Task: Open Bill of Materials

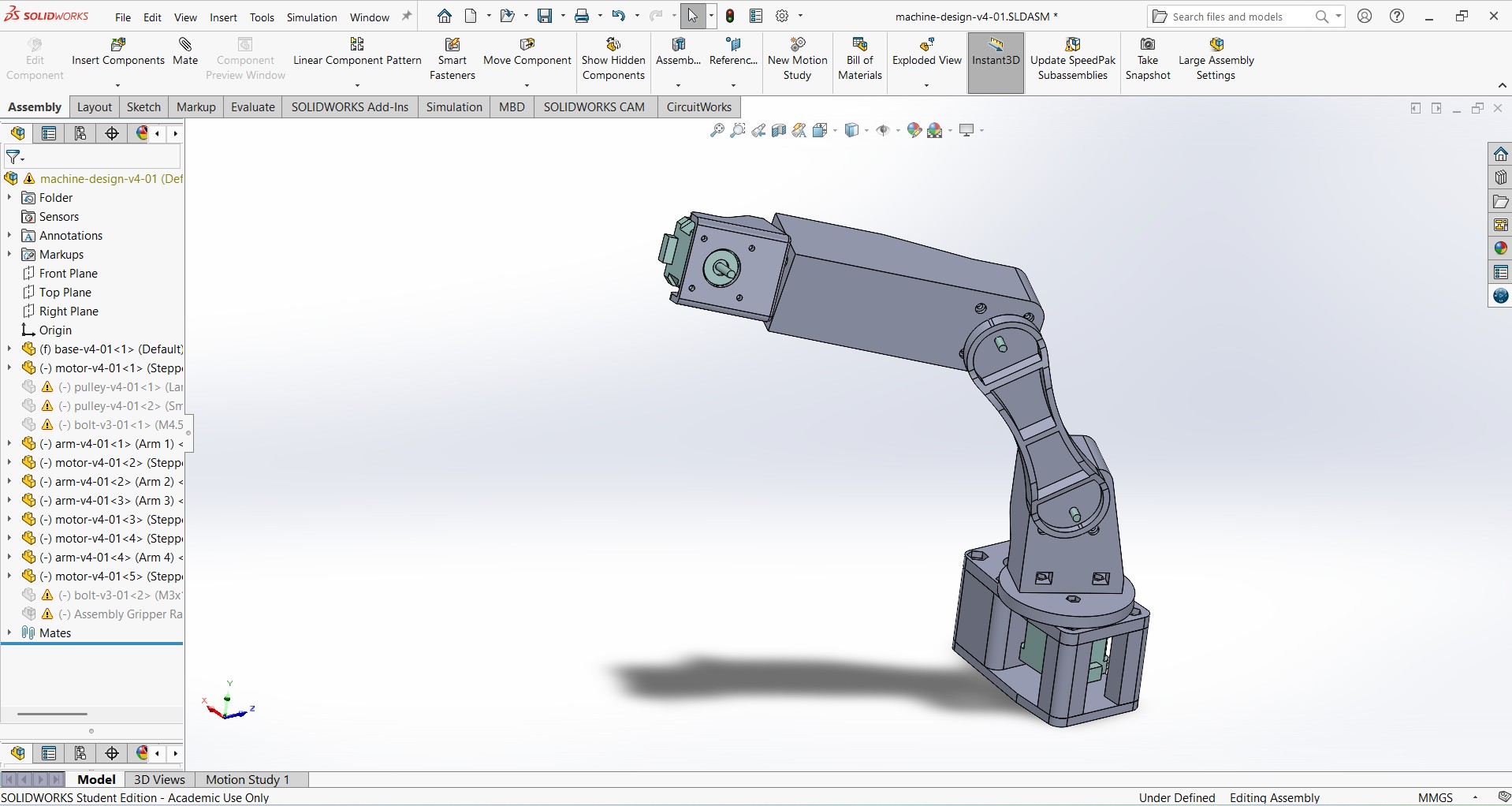Action: coord(859,59)
